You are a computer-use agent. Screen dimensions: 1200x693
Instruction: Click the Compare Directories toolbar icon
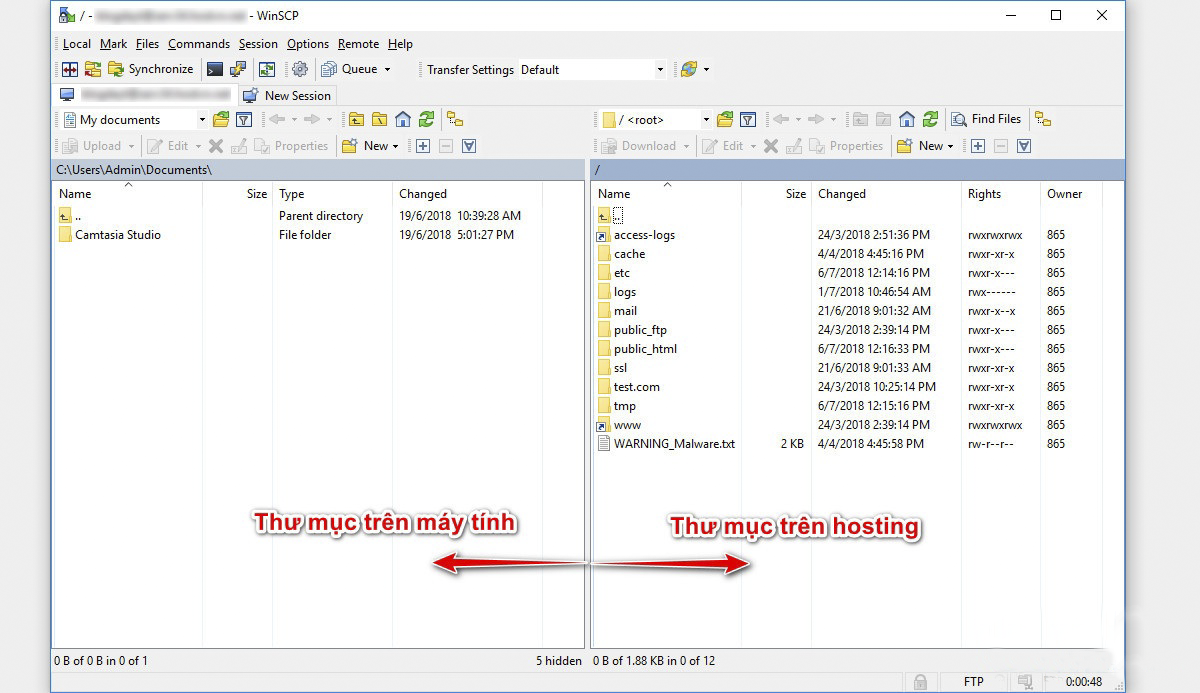69,69
